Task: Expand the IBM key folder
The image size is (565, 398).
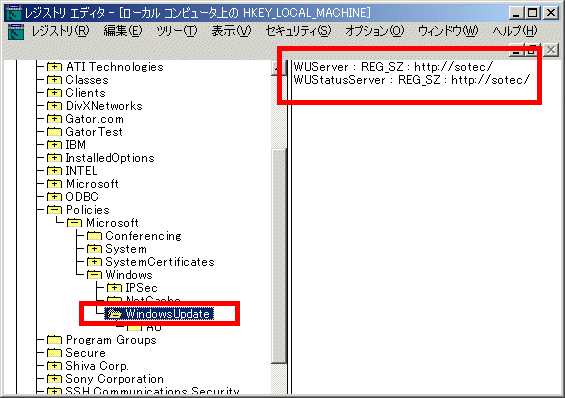Action: tap(54, 144)
